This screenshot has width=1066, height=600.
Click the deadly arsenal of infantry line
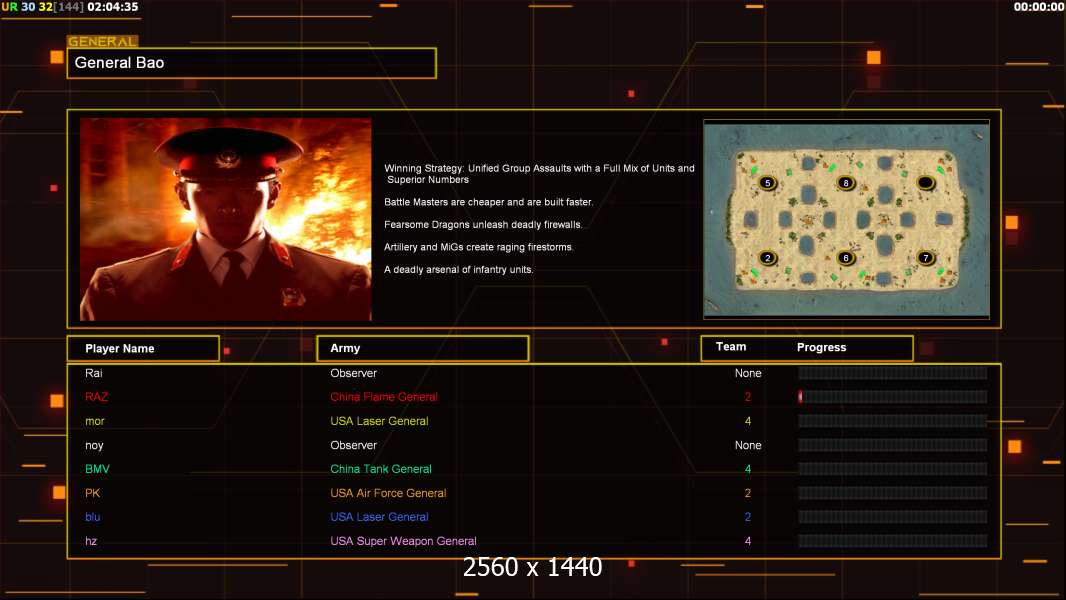pos(458,270)
